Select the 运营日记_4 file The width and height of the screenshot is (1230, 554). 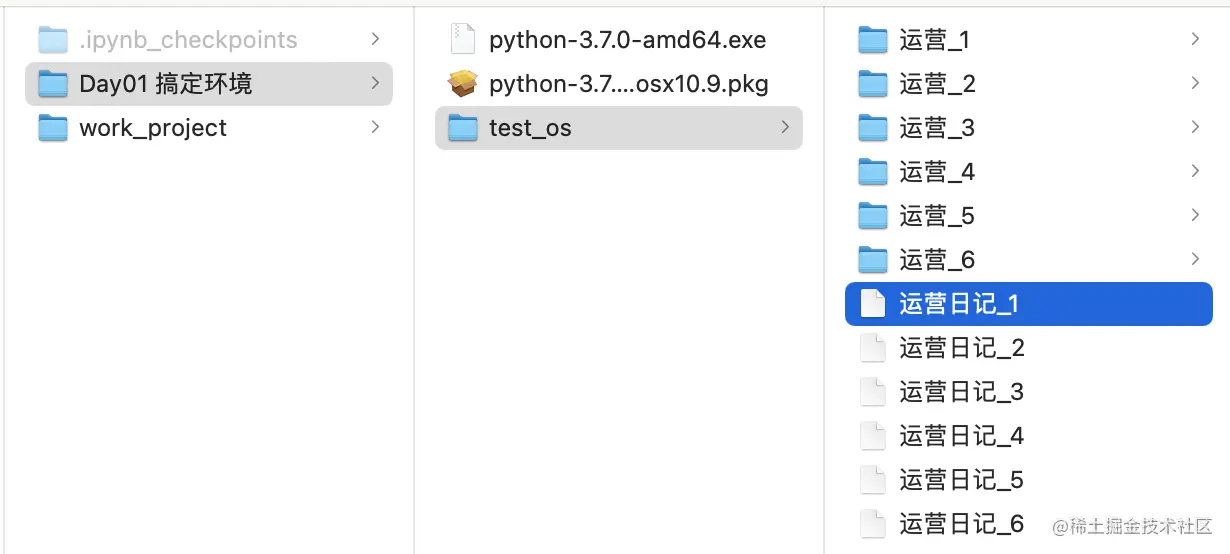coord(1029,436)
